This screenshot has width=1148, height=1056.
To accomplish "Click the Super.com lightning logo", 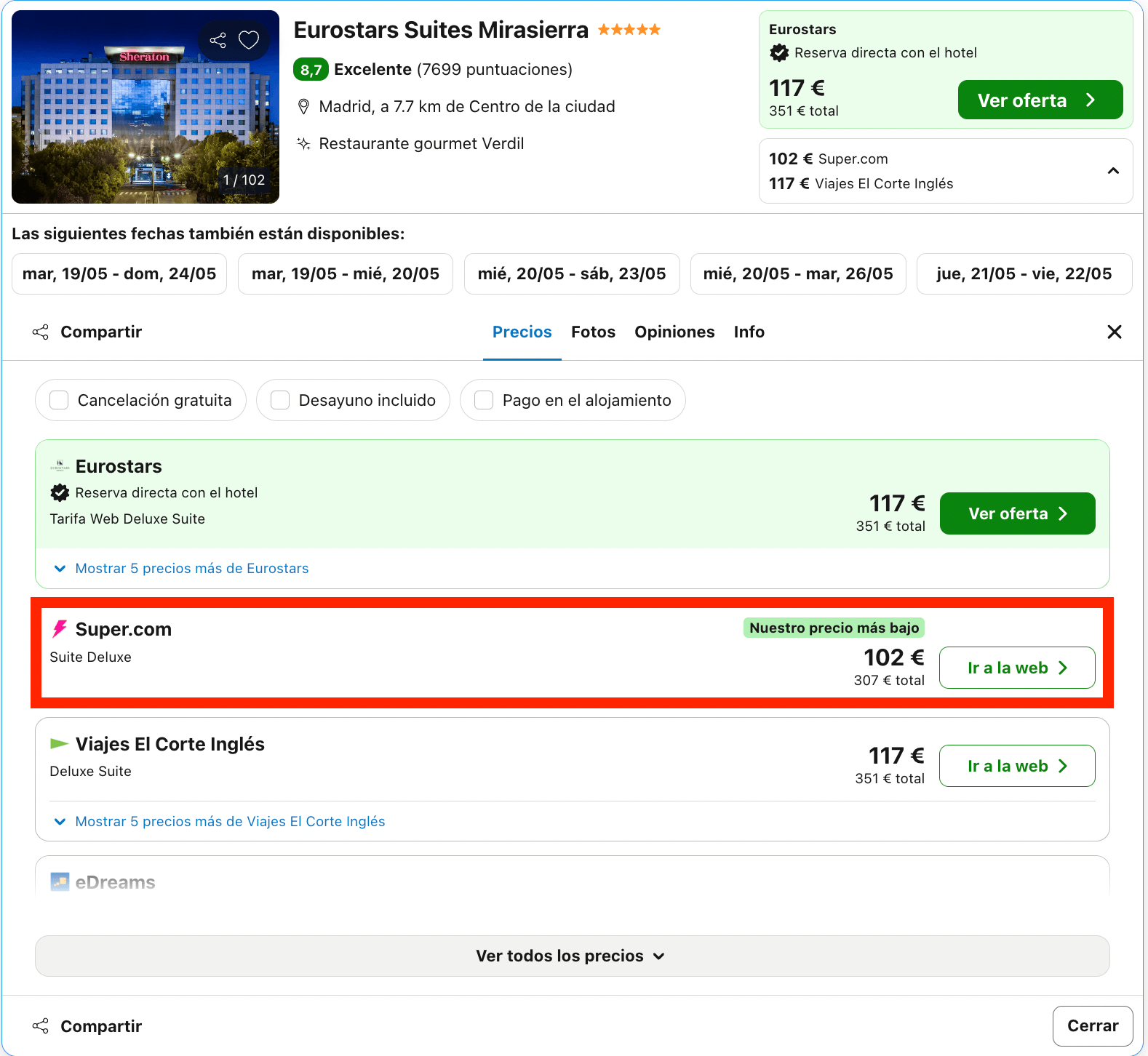I will click(60, 628).
